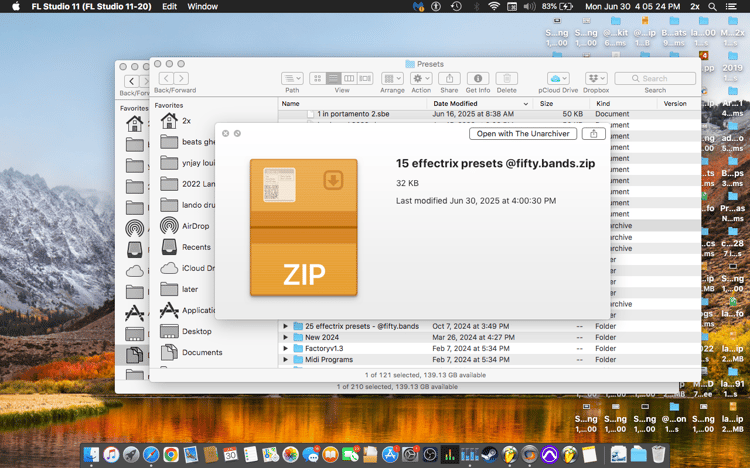Open App Store from the Dock
Viewport: 750px width, 468px height.
pos(390,454)
